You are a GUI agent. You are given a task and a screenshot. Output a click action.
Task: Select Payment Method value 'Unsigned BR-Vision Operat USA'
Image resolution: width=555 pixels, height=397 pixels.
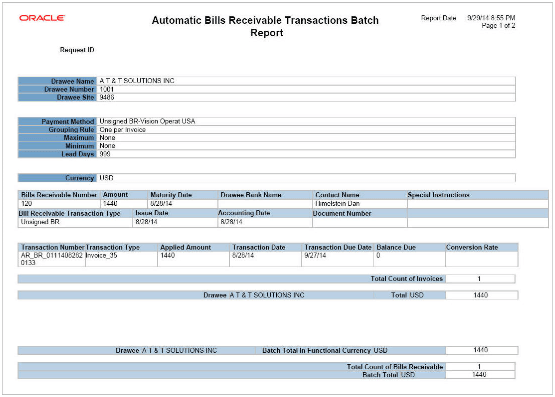[x=147, y=121]
